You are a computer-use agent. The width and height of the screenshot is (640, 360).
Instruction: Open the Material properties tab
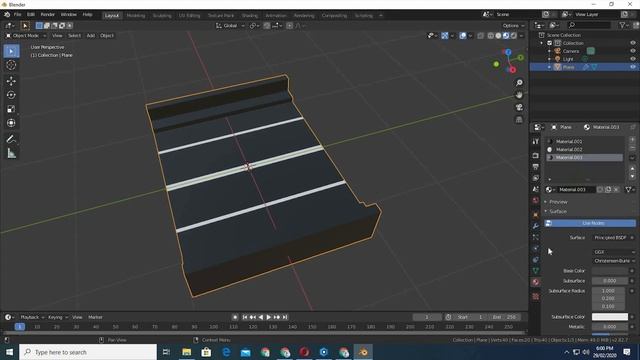tap(536, 282)
